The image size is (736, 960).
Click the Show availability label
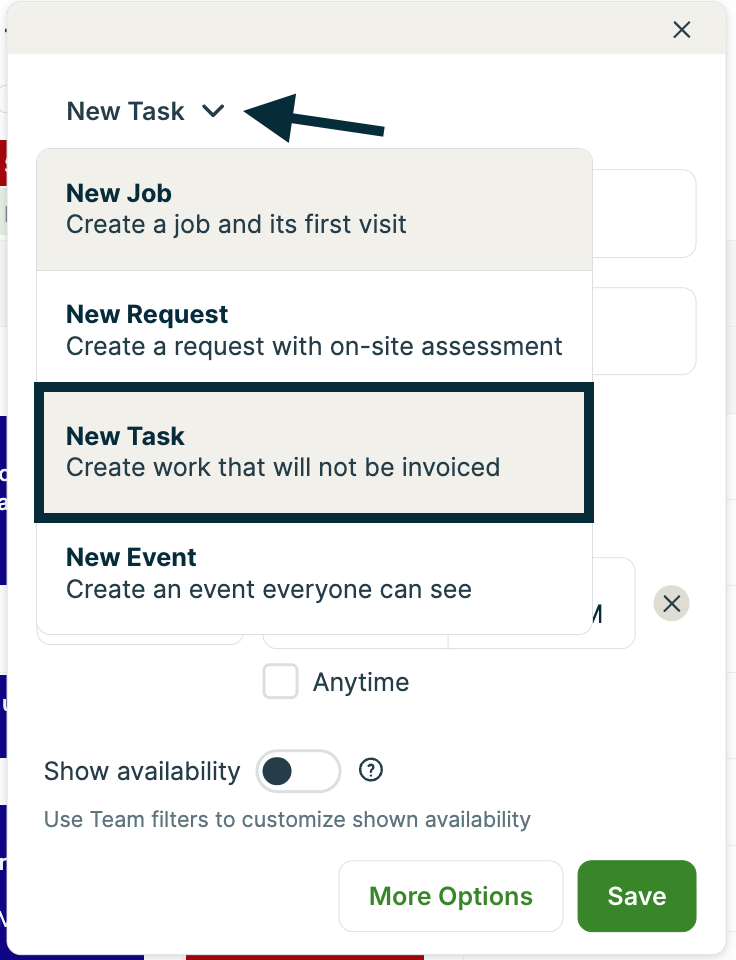pyautogui.click(x=142, y=771)
